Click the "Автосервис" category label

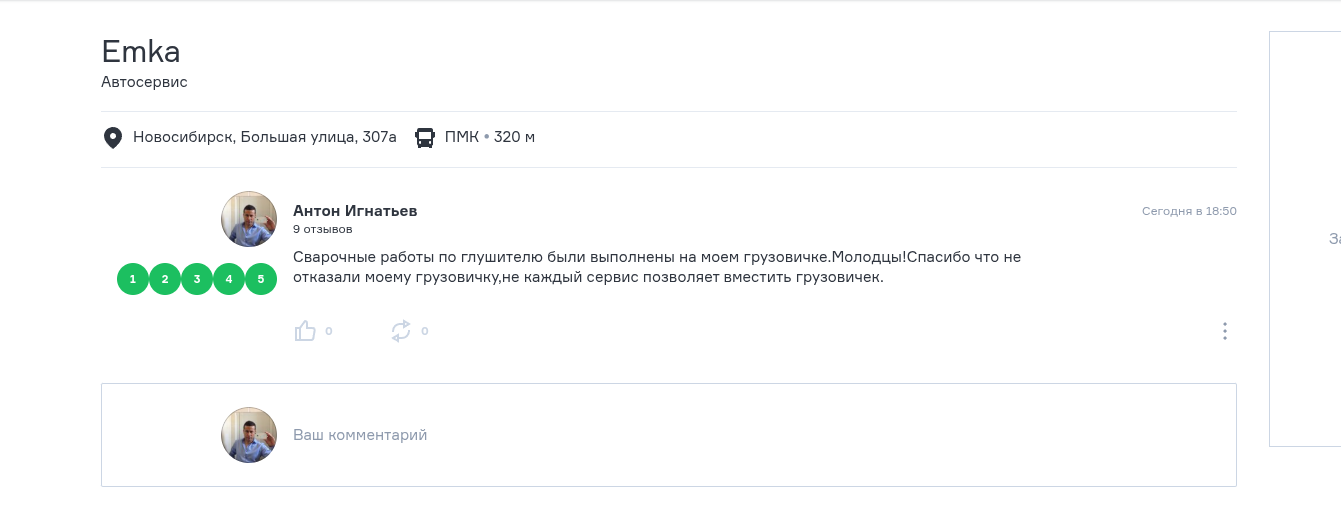[x=144, y=82]
